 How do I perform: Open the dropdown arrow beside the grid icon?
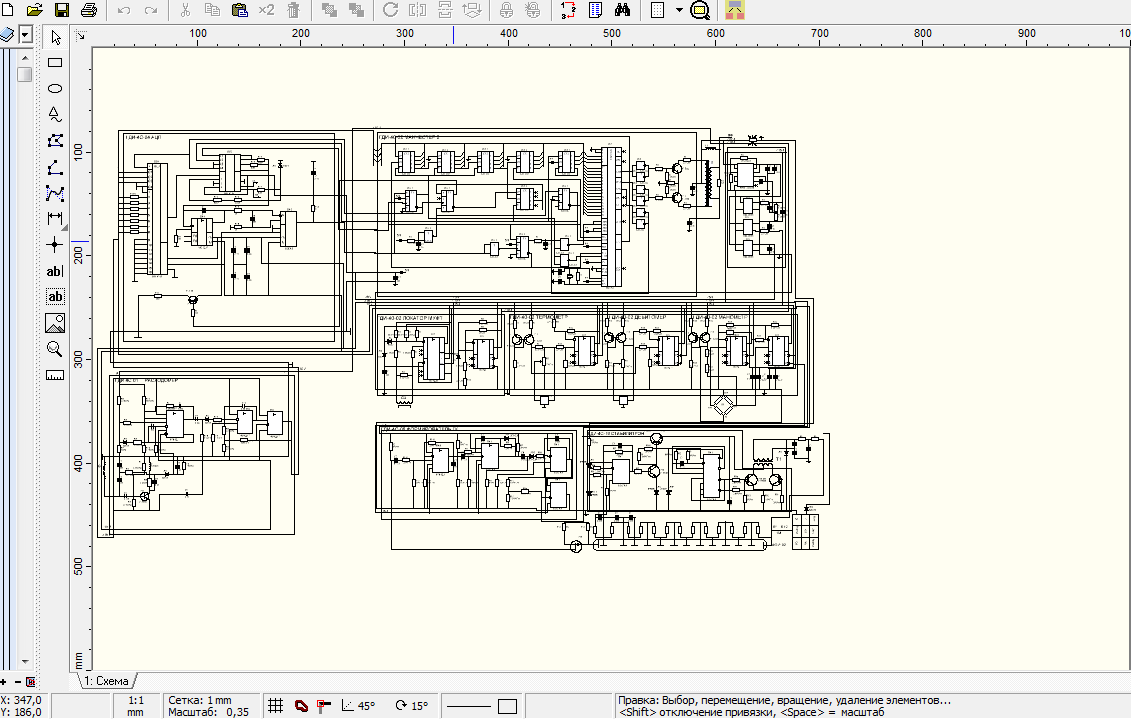(679, 10)
